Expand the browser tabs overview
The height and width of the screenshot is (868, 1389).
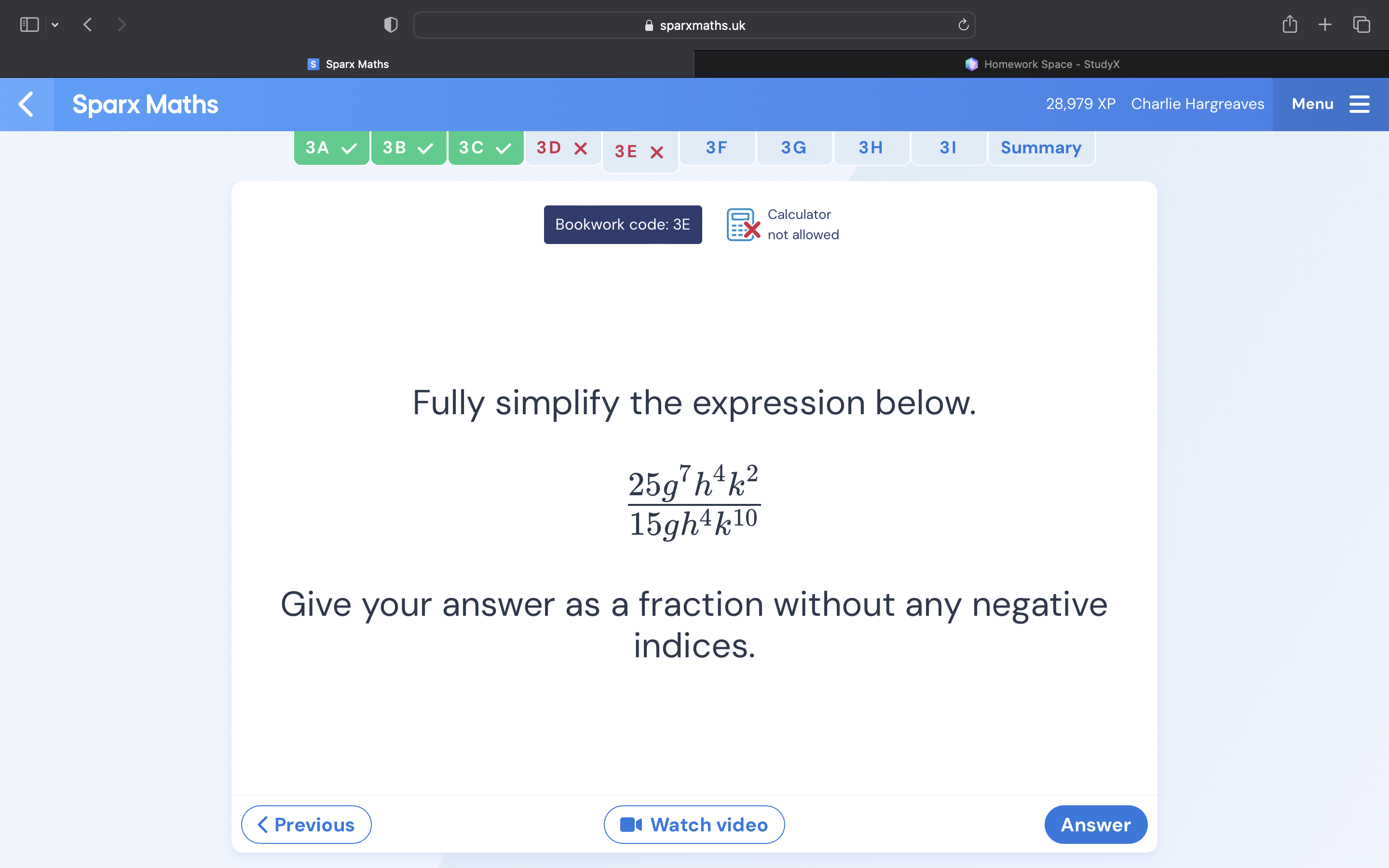point(1363,25)
